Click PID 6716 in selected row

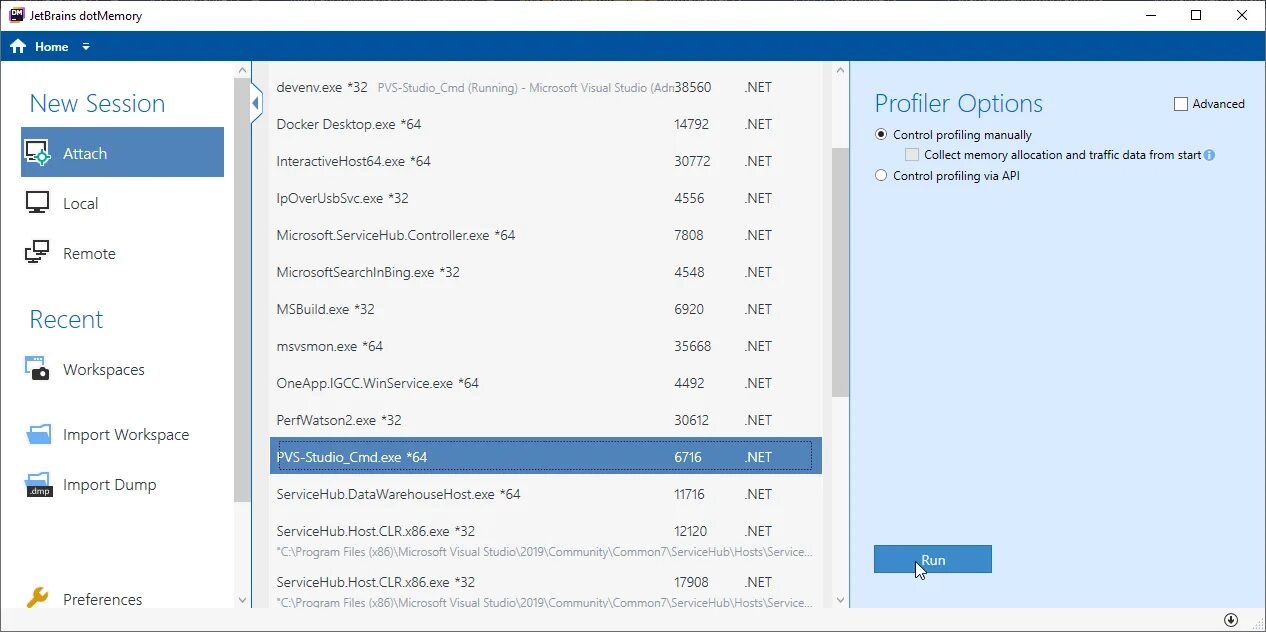pos(688,457)
